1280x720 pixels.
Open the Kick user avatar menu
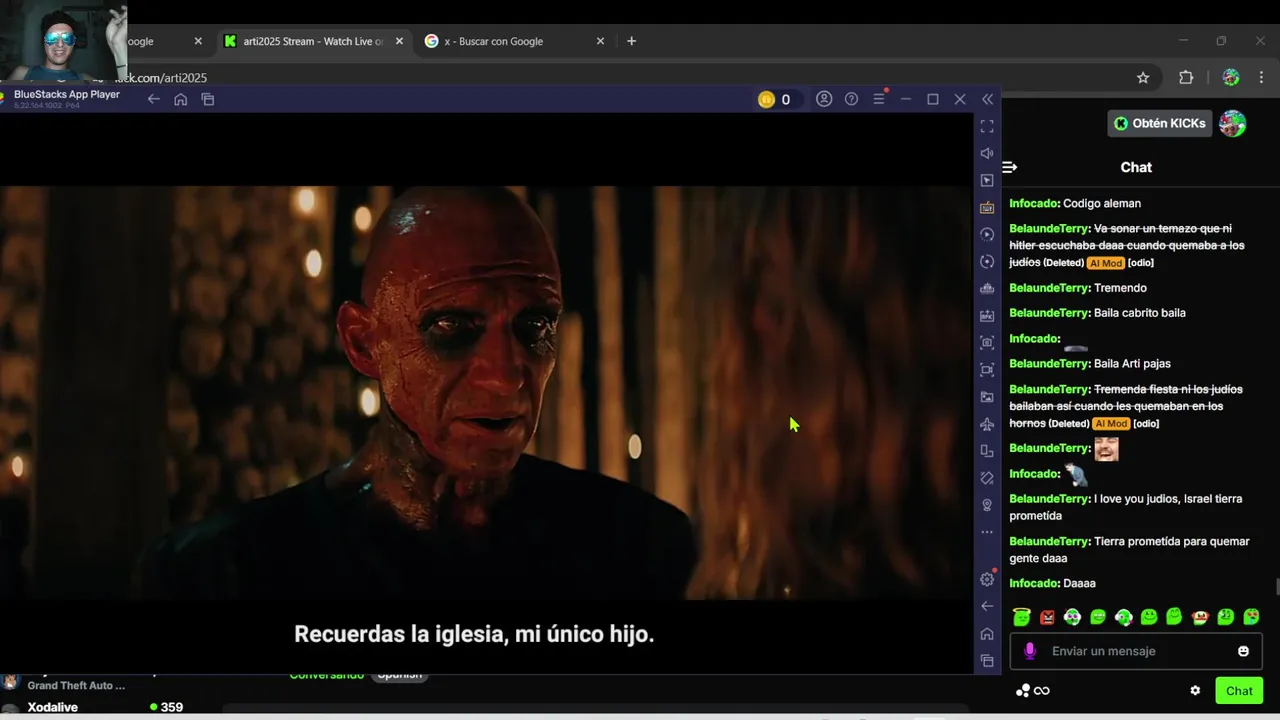[x=1233, y=123]
